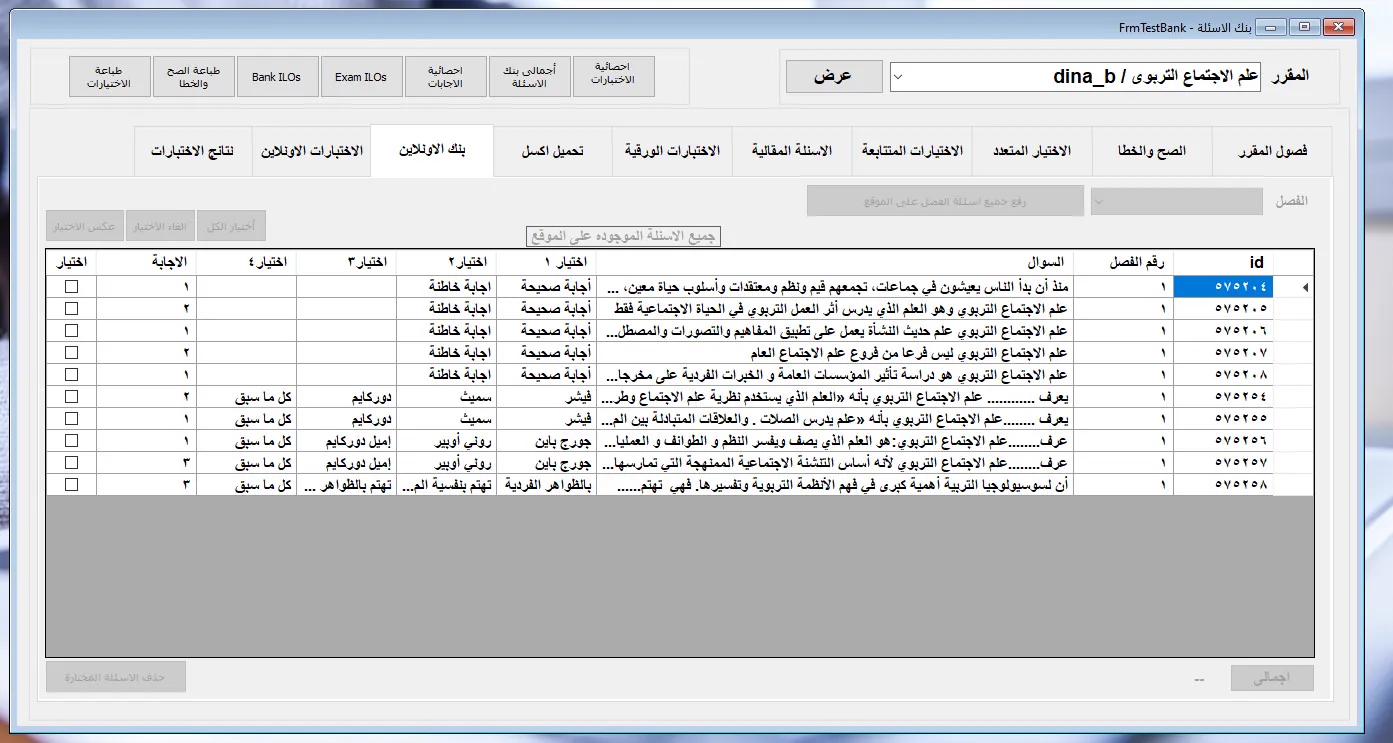Select the checkbox in row ٥٧٥٢٥٧
The width and height of the screenshot is (1393, 743).
[71, 463]
